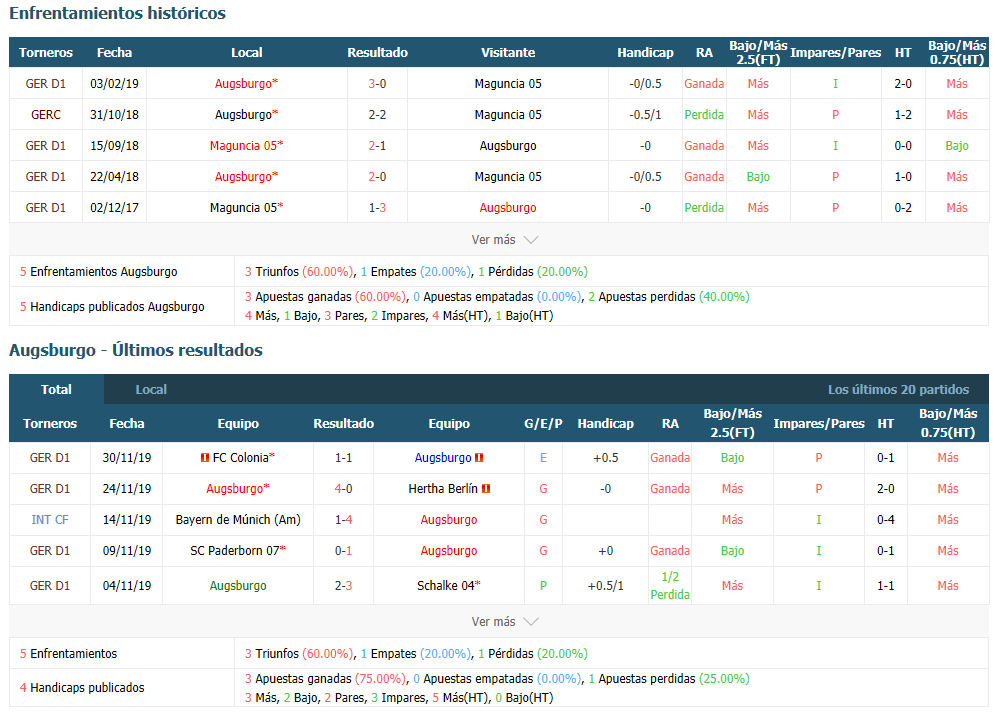This screenshot has width=1000, height=720.
Task: Switch to the Local tab
Action: (151, 390)
